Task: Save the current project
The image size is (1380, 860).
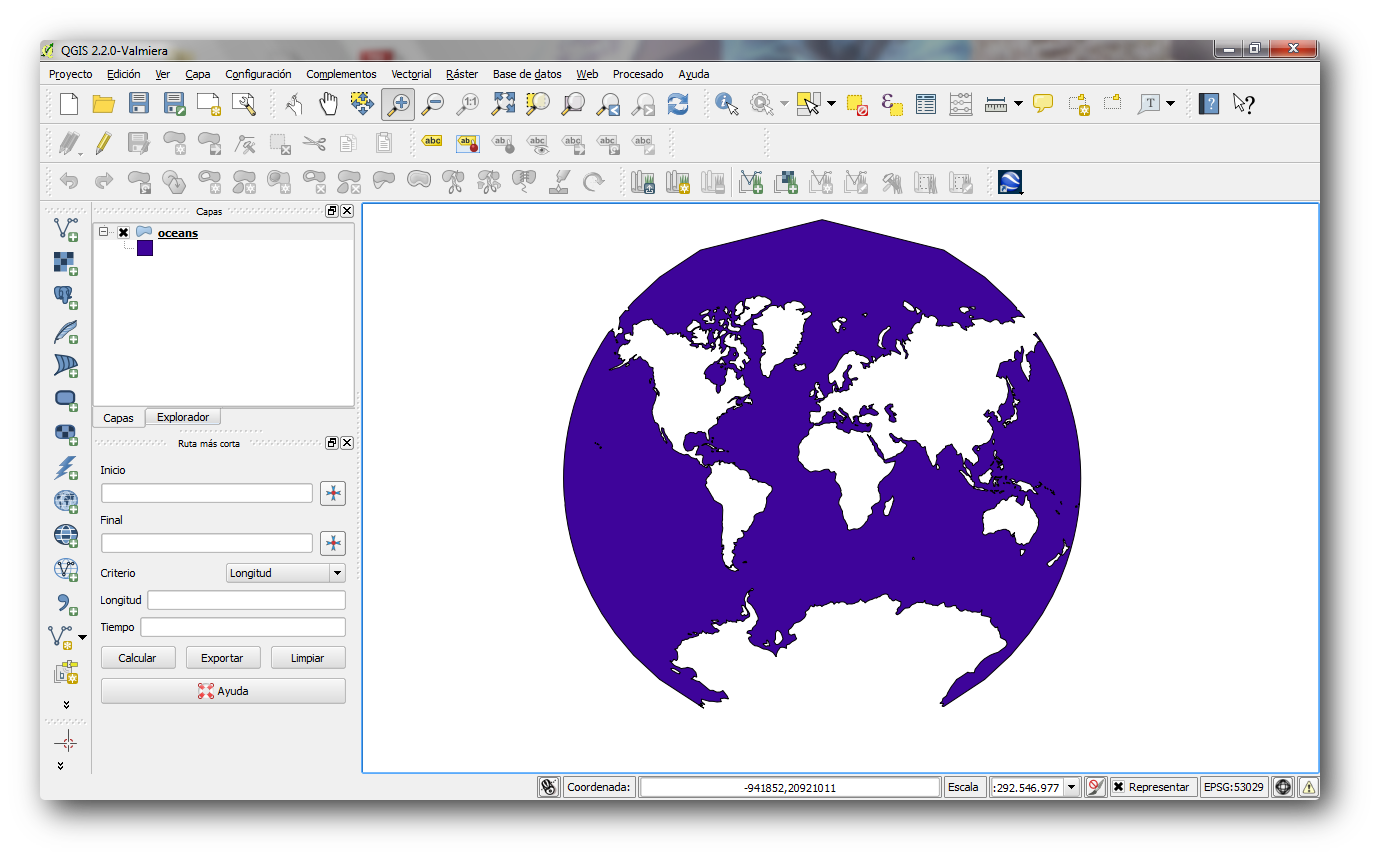Action: point(139,103)
